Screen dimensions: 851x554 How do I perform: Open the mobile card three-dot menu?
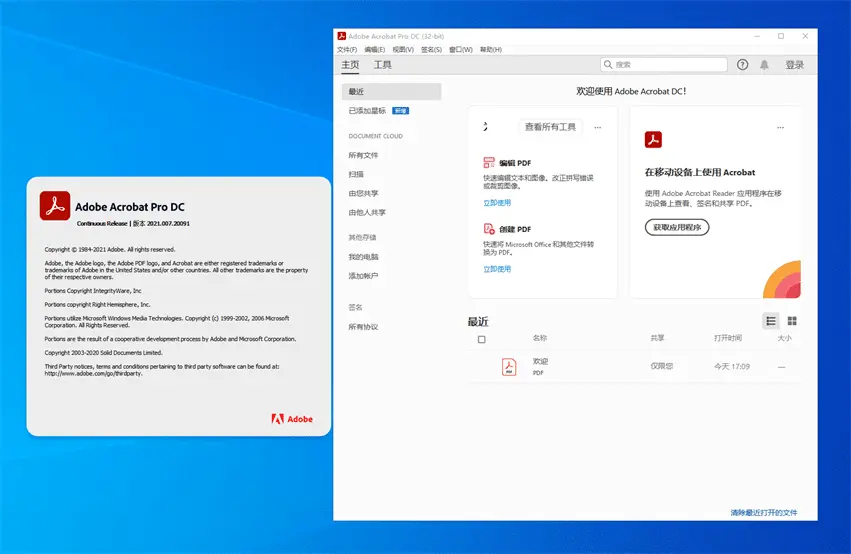point(781,127)
